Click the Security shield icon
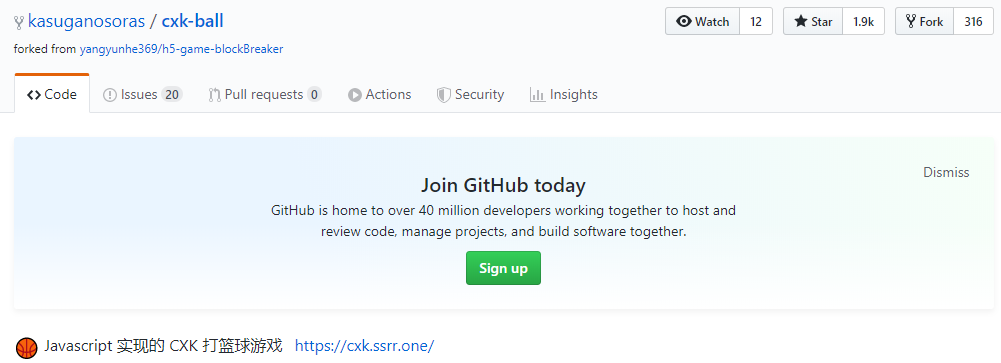 pyautogui.click(x=444, y=95)
